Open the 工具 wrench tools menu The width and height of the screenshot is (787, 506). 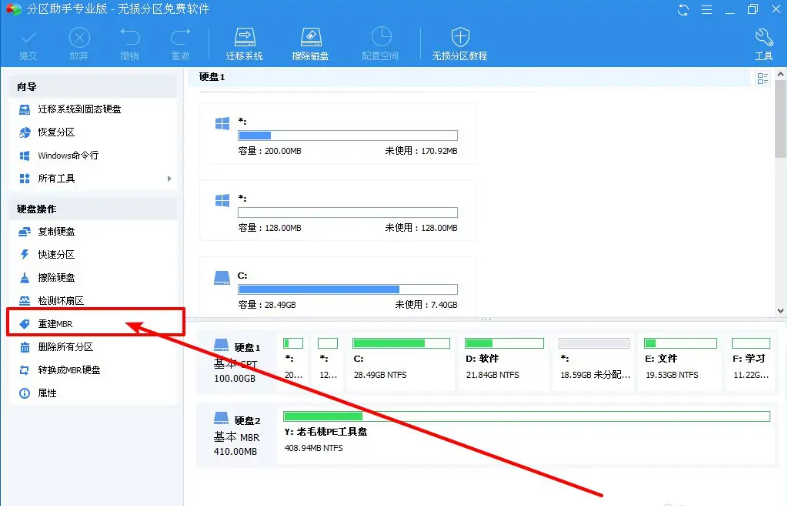click(x=764, y=44)
